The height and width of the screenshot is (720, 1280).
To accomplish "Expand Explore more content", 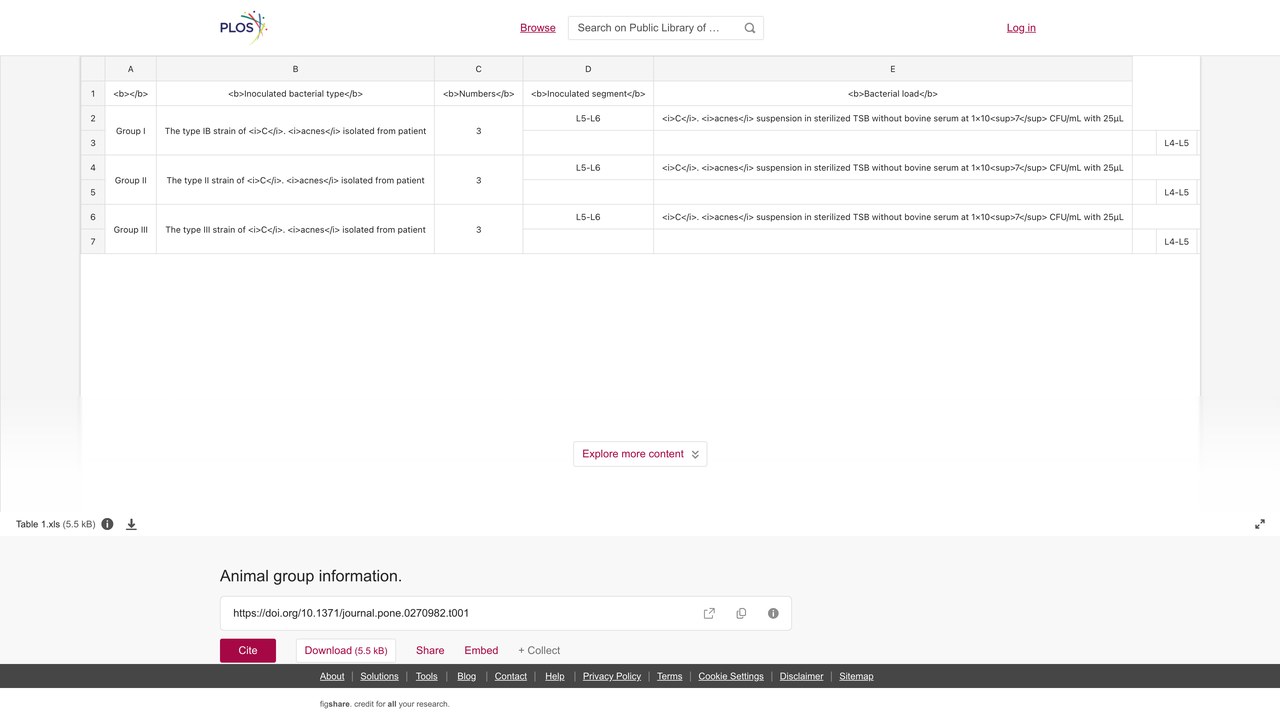I will click(x=640, y=454).
